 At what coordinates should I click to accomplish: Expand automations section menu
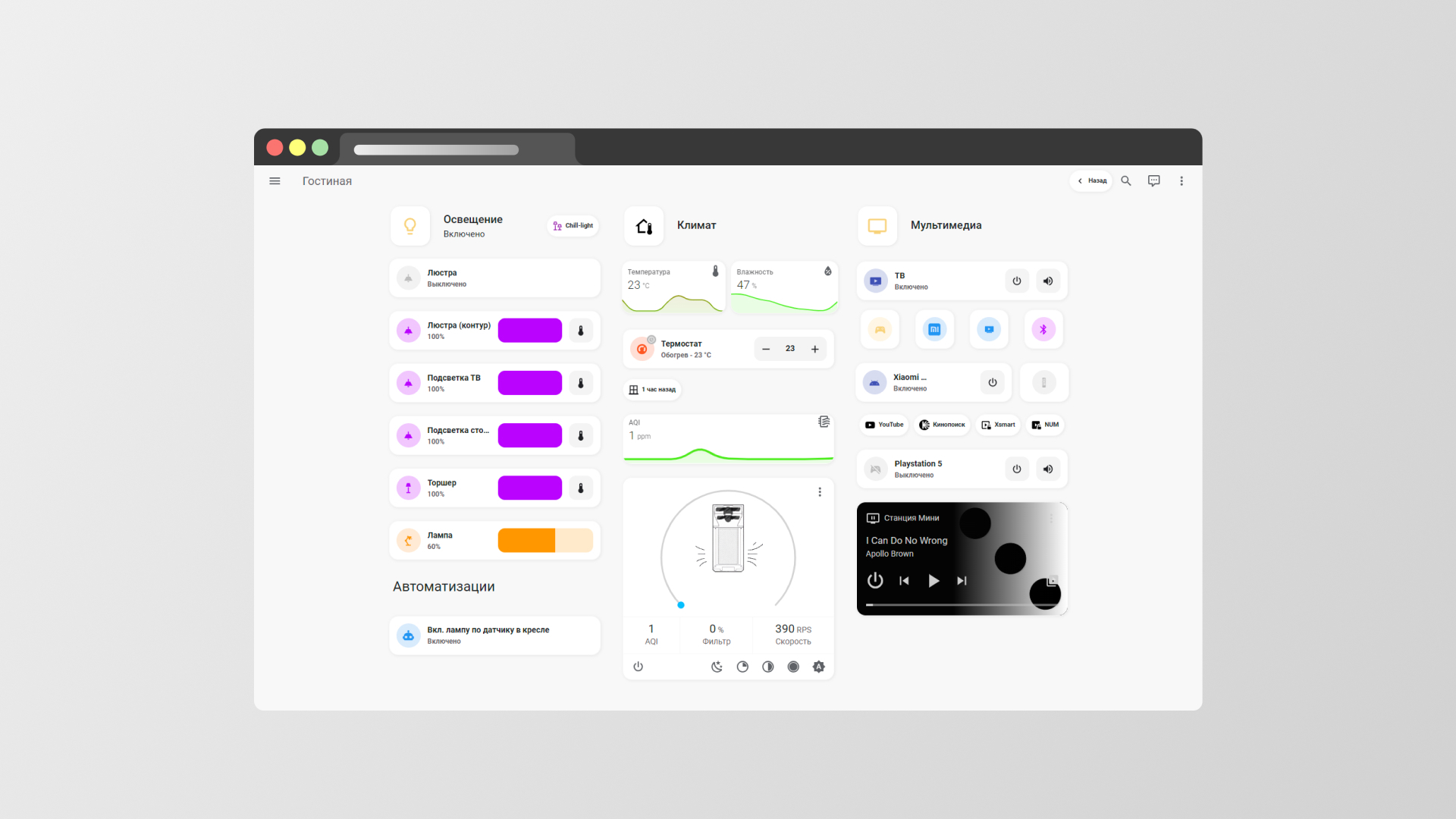tap(444, 587)
